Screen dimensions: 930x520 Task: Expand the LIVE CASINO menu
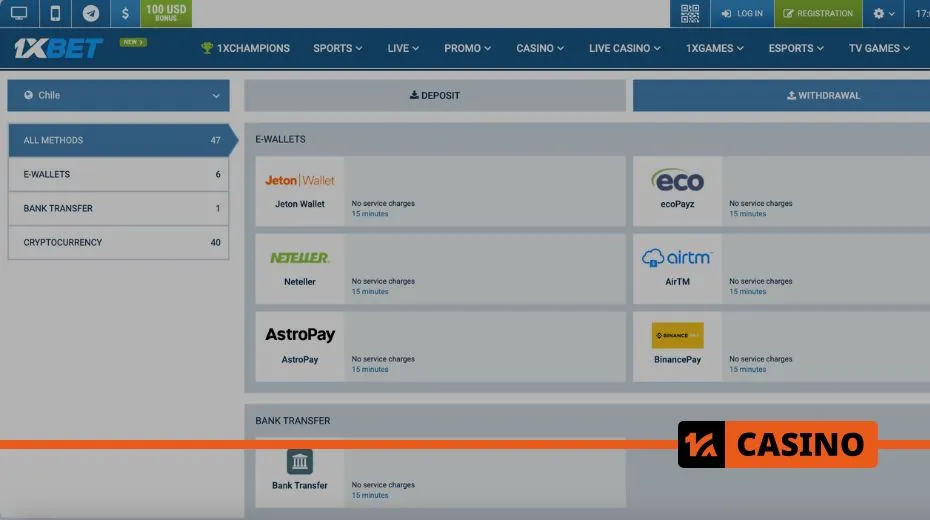point(625,48)
